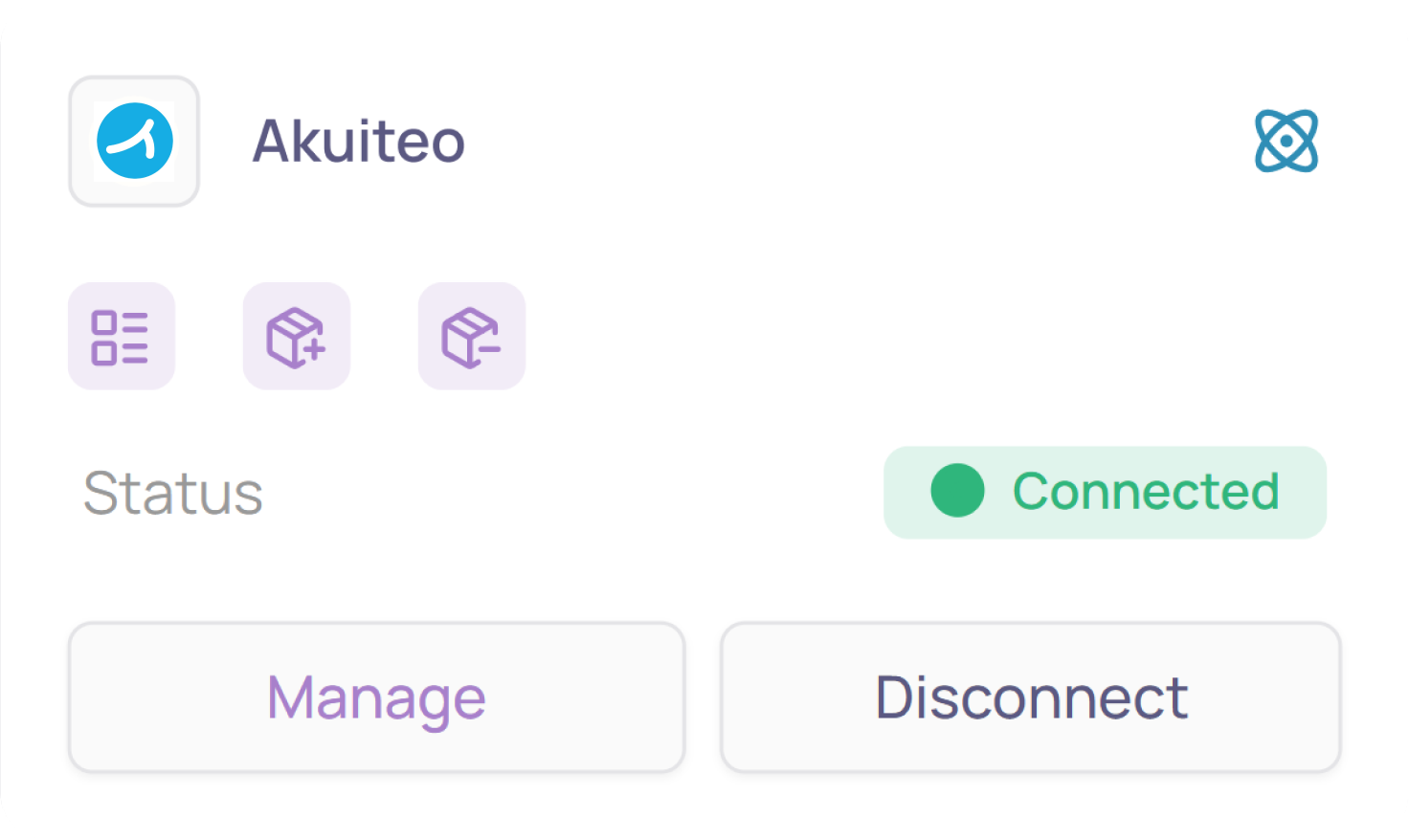Viewport: 1409px width, 840px height.
Task: Click the Akuiteo title text
Action: coord(358,142)
